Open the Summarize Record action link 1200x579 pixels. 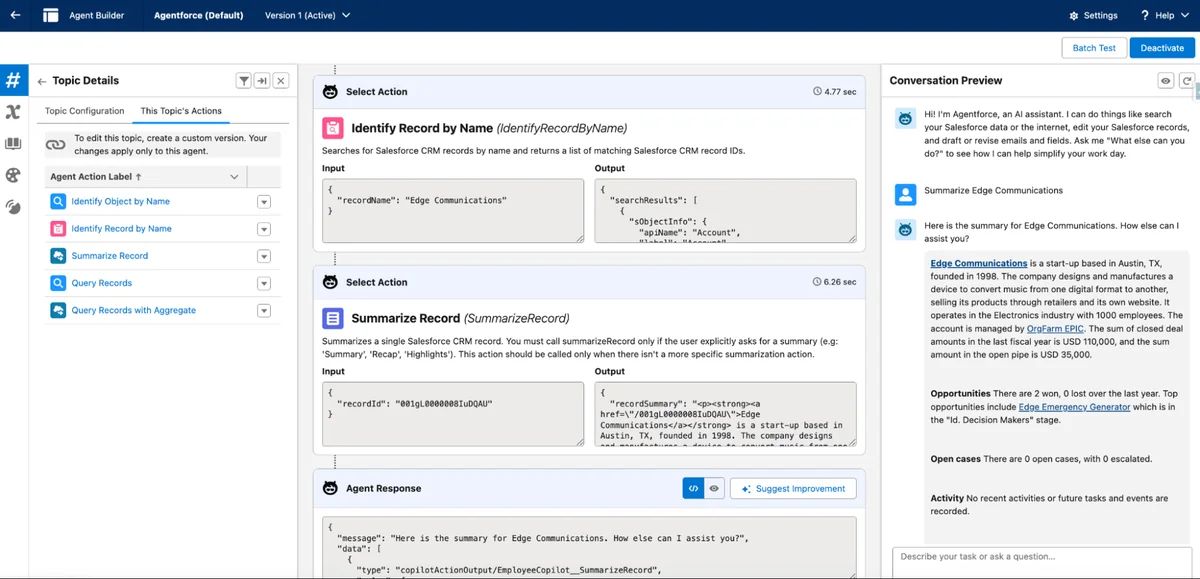point(110,256)
